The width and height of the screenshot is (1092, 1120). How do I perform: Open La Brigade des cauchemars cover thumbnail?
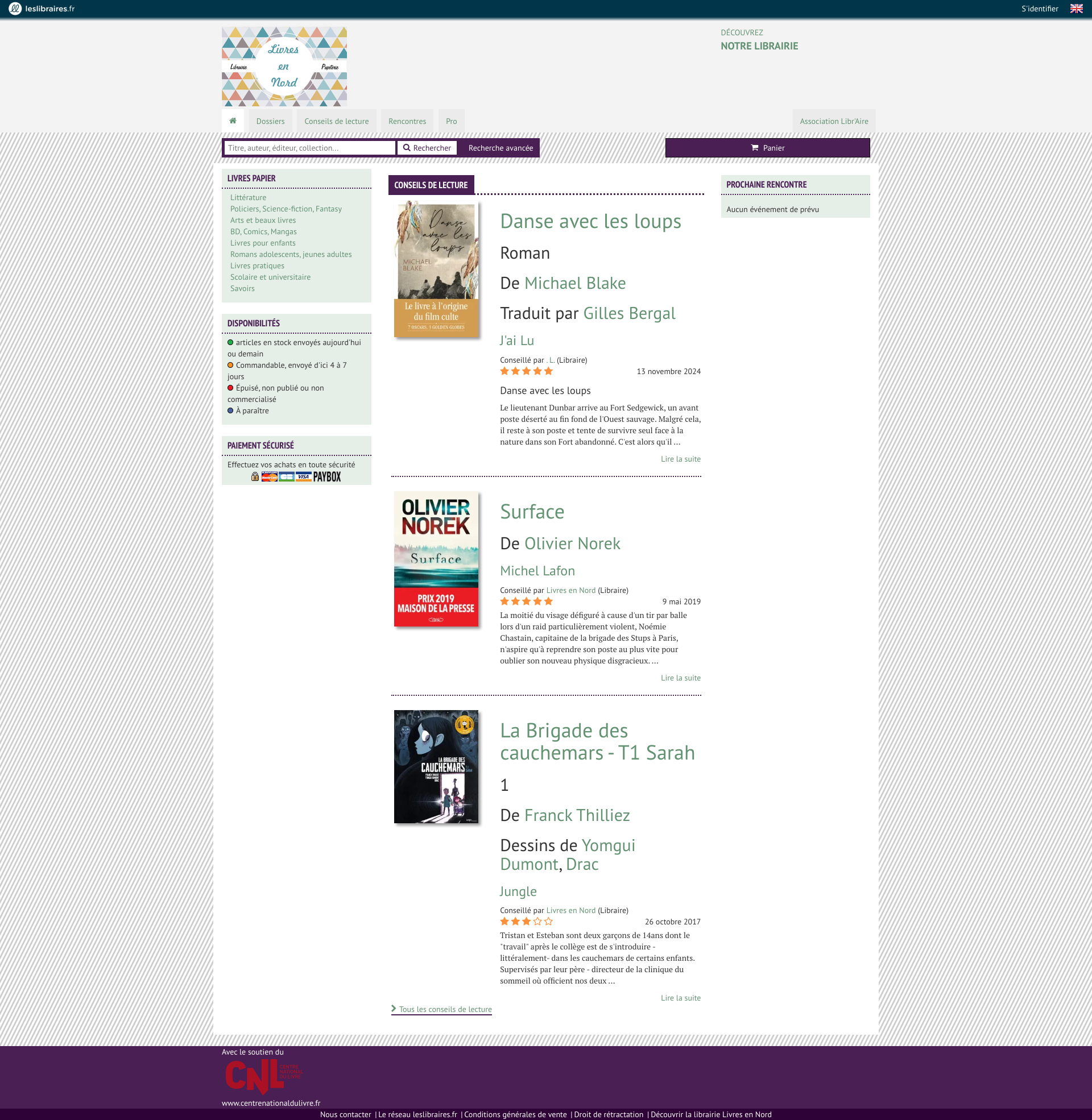click(436, 767)
